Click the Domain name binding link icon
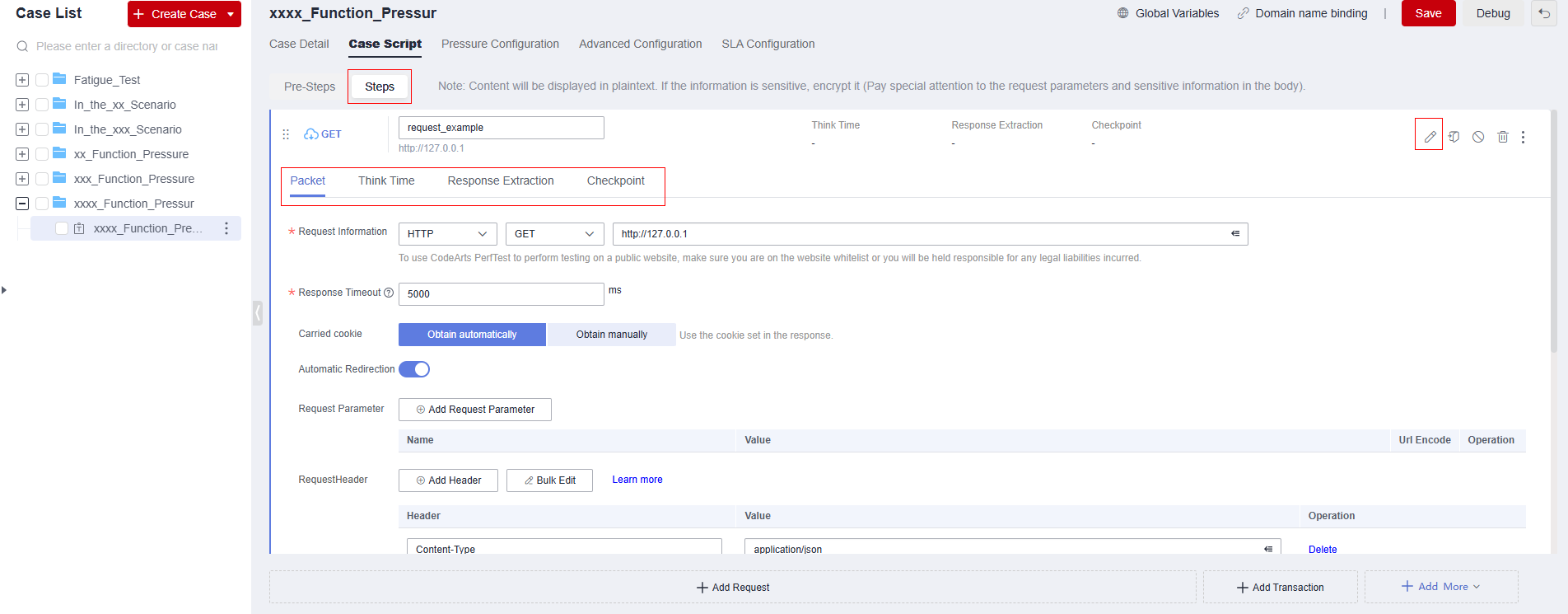The height and width of the screenshot is (614, 1568). 1243,13
